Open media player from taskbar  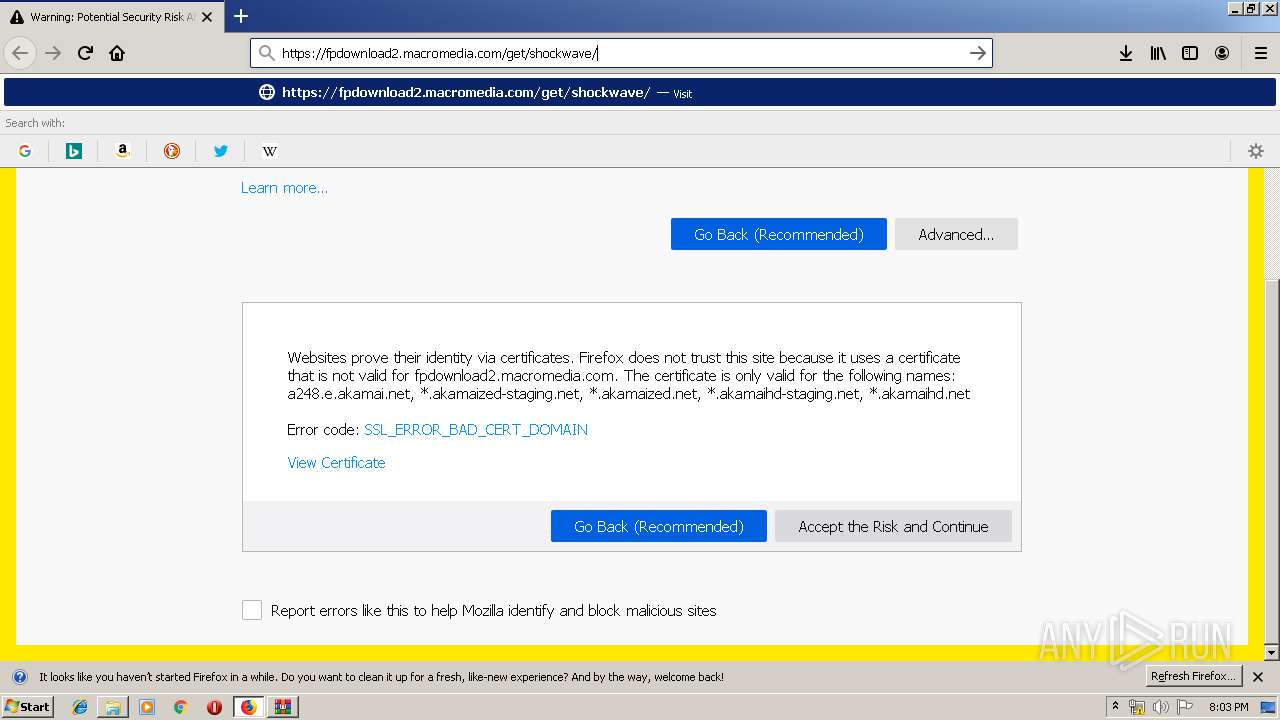[147, 707]
